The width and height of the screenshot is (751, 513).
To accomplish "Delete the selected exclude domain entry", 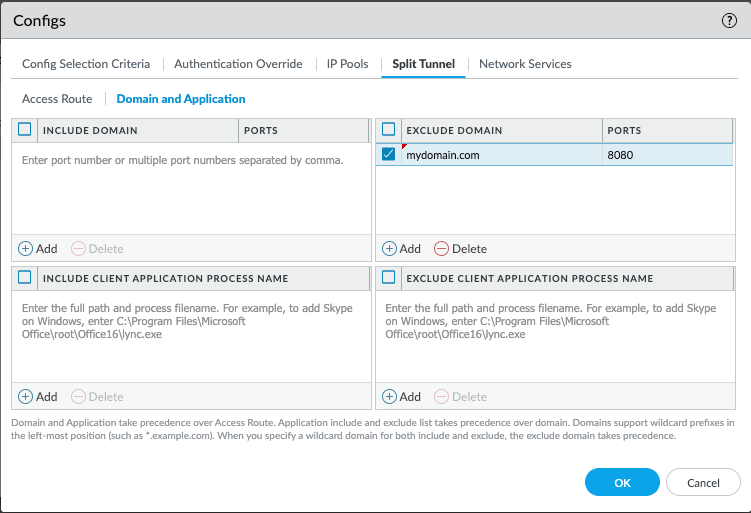I will pyautogui.click(x=460, y=248).
